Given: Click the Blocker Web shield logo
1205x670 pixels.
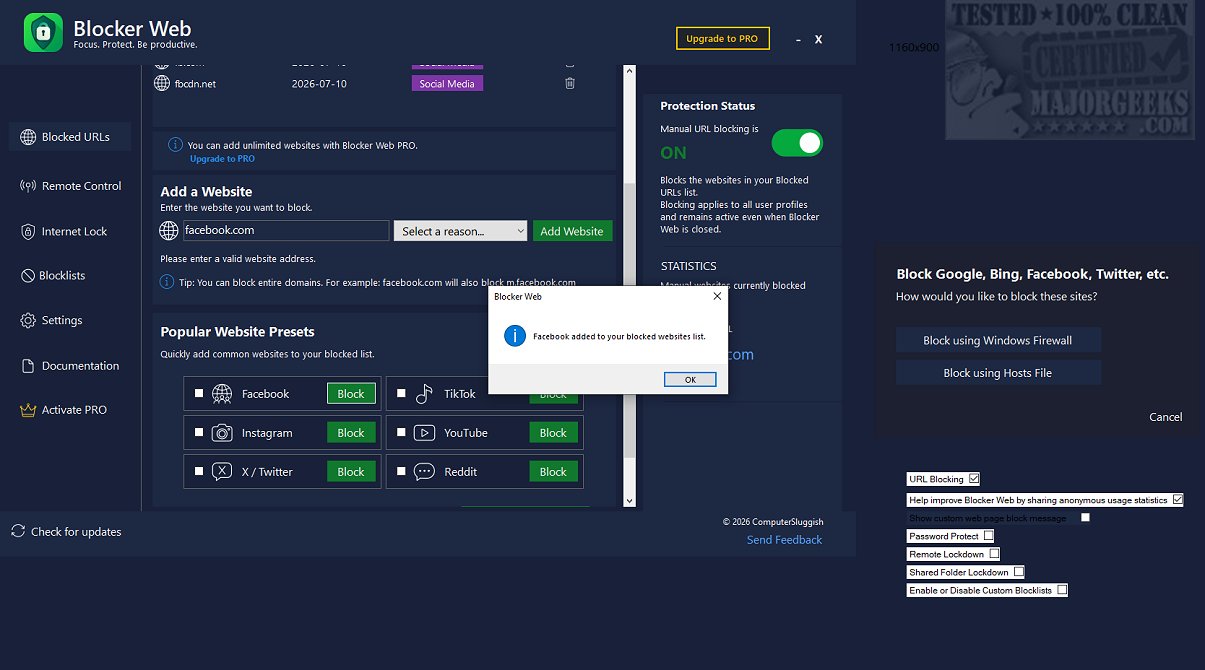Looking at the screenshot, I should [44, 33].
